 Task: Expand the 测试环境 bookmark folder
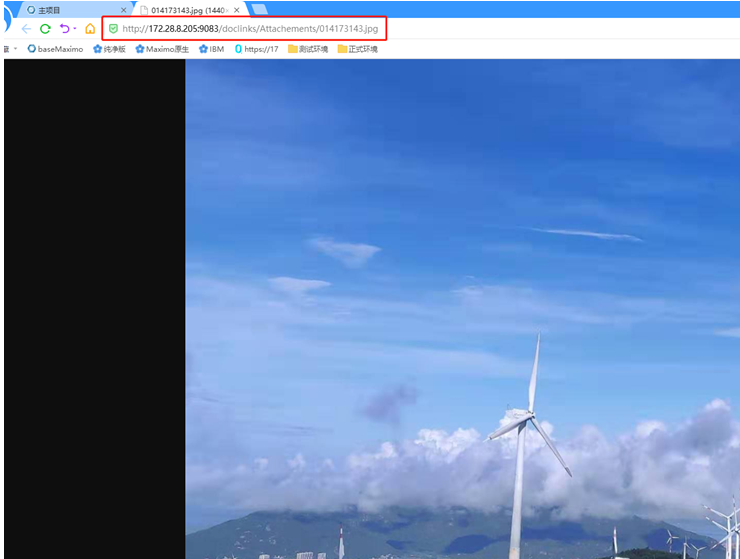click(308, 49)
